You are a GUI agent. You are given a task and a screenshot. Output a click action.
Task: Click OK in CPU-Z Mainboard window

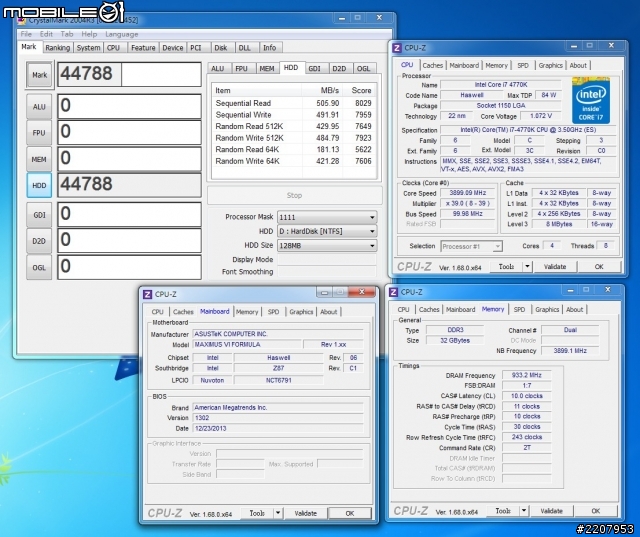click(350, 513)
